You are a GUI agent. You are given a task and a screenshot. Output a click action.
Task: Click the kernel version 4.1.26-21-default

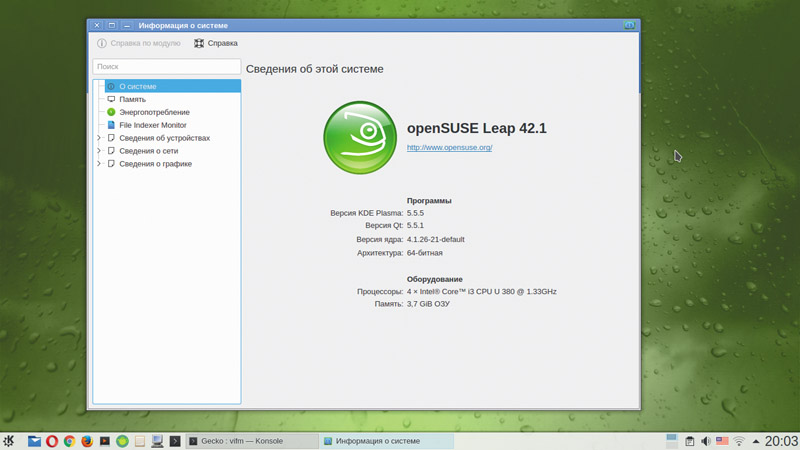pos(435,239)
